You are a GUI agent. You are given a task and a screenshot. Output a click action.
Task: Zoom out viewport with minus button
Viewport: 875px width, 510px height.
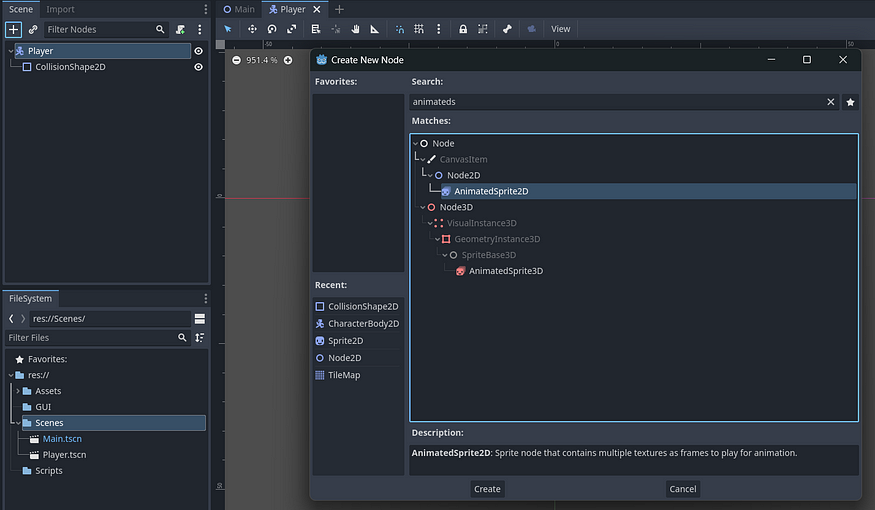pos(237,60)
